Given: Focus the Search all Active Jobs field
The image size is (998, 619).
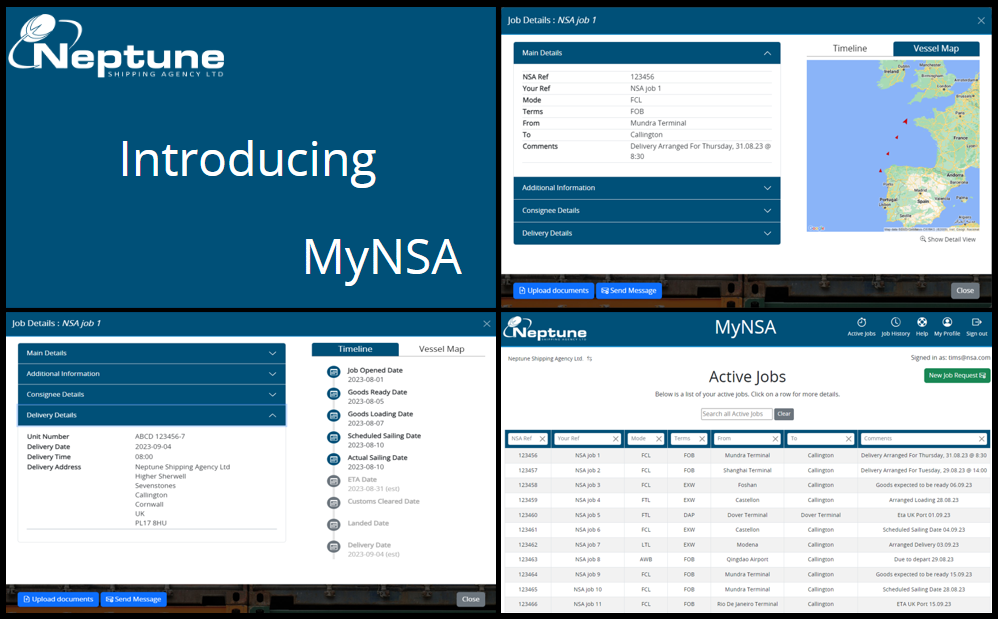Looking at the screenshot, I should coord(736,414).
